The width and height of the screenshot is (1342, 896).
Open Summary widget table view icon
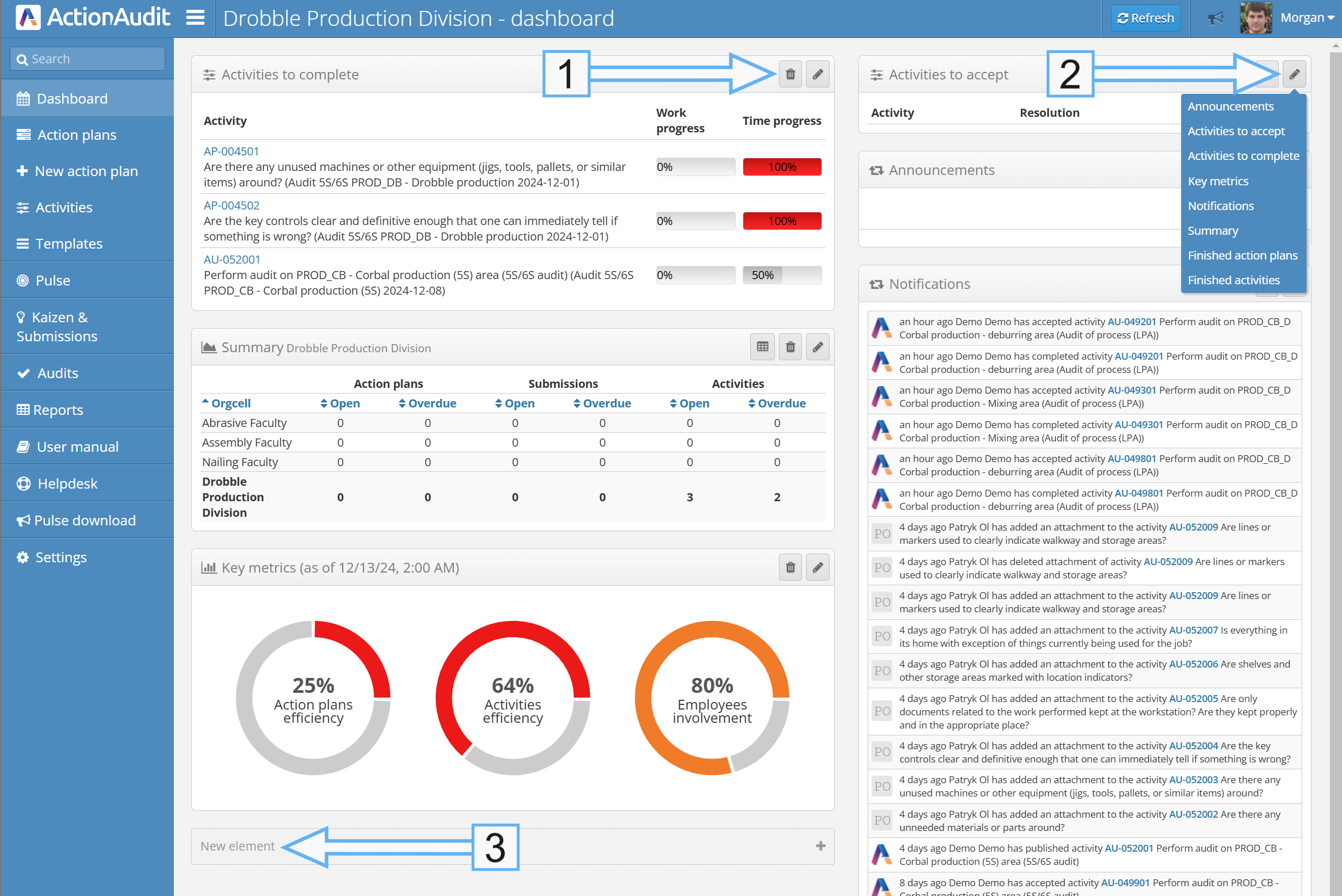pyautogui.click(x=762, y=347)
